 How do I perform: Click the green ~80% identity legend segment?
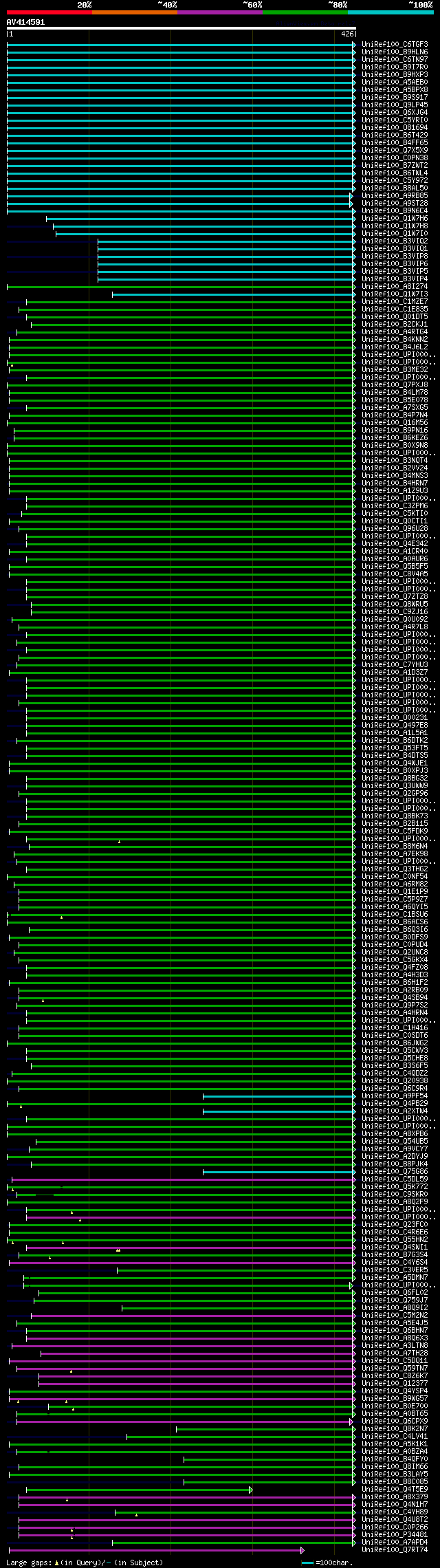305,12
